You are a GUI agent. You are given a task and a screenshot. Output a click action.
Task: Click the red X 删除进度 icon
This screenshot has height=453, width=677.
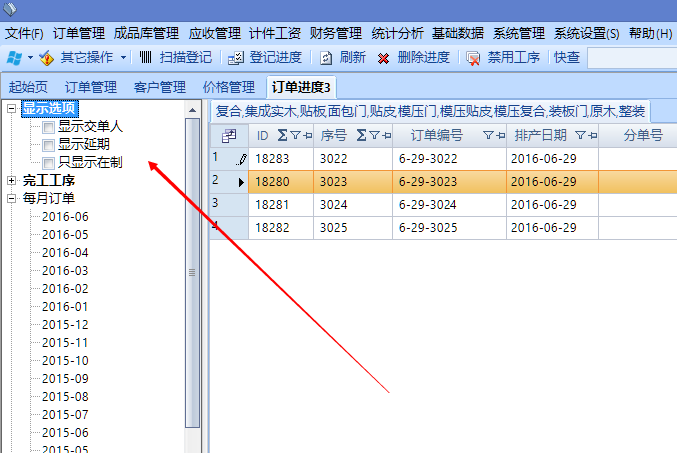pyautogui.click(x=383, y=58)
